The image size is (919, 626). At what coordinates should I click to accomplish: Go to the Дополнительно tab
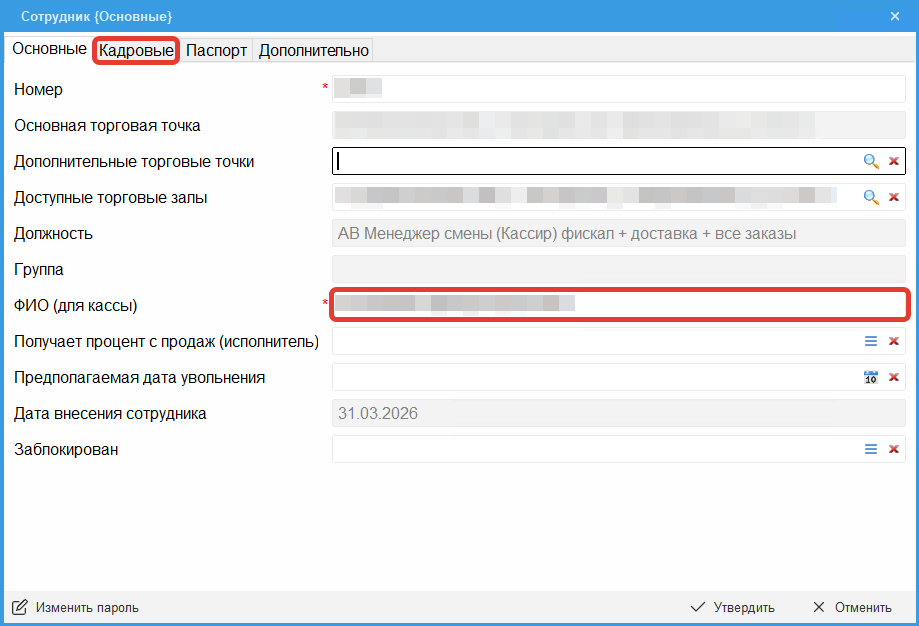pyautogui.click(x=314, y=51)
